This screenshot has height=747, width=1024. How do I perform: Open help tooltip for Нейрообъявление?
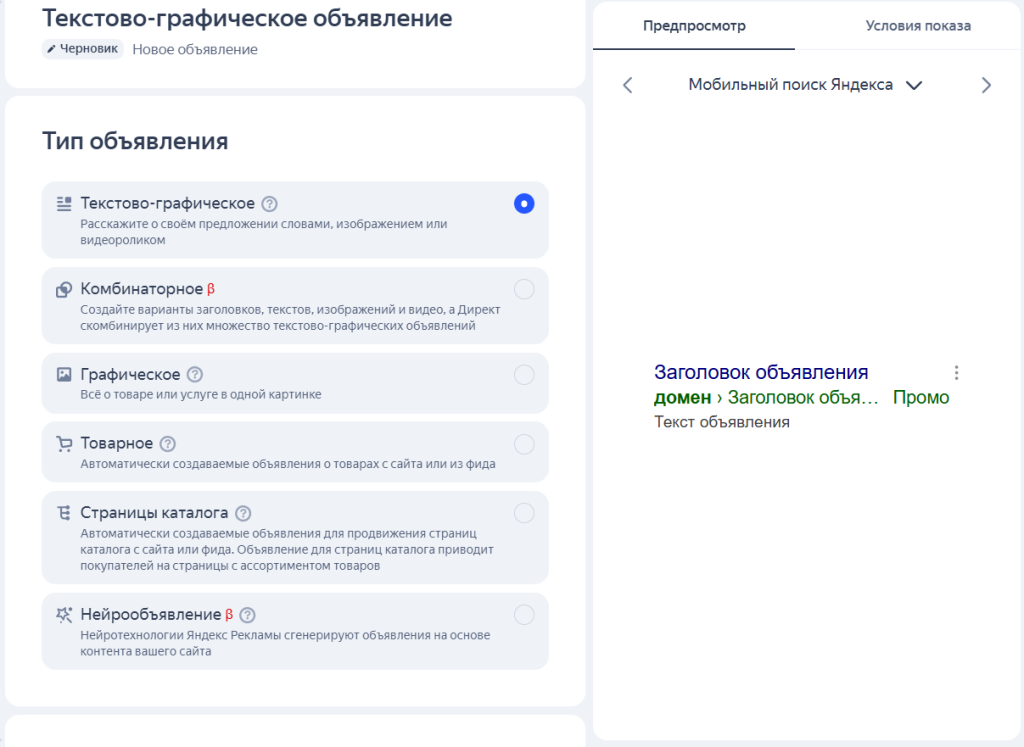click(248, 615)
